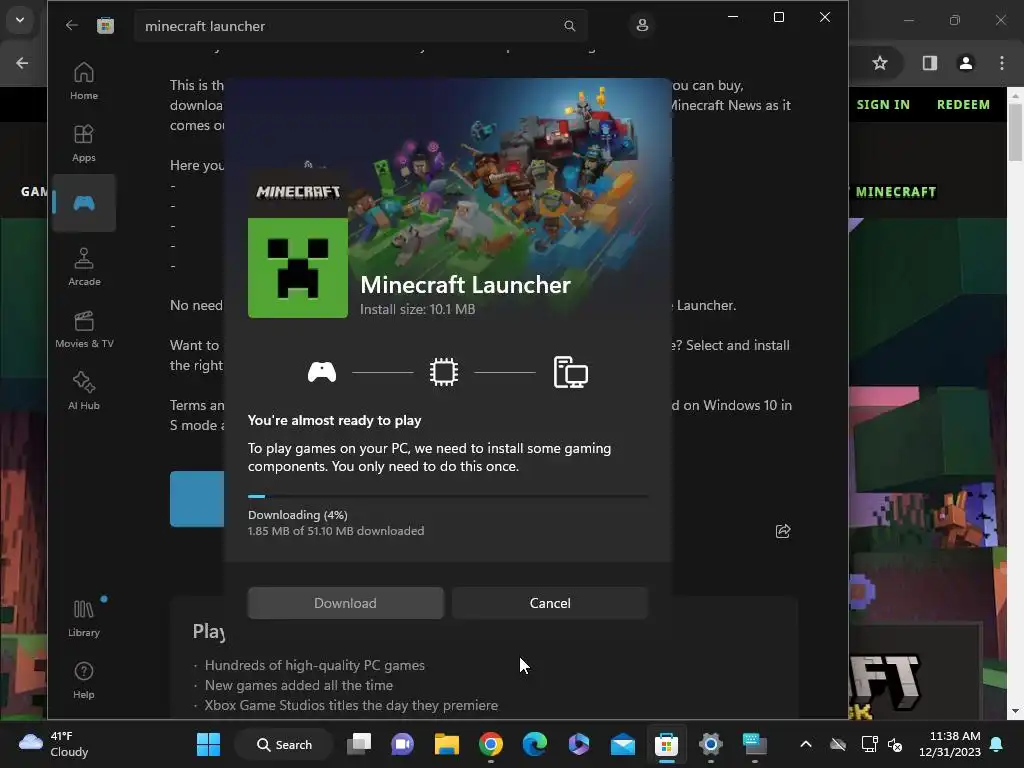
Task: Click '1.85 MB of 51.10 MB downloaded' text
Action: pos(336,531)
